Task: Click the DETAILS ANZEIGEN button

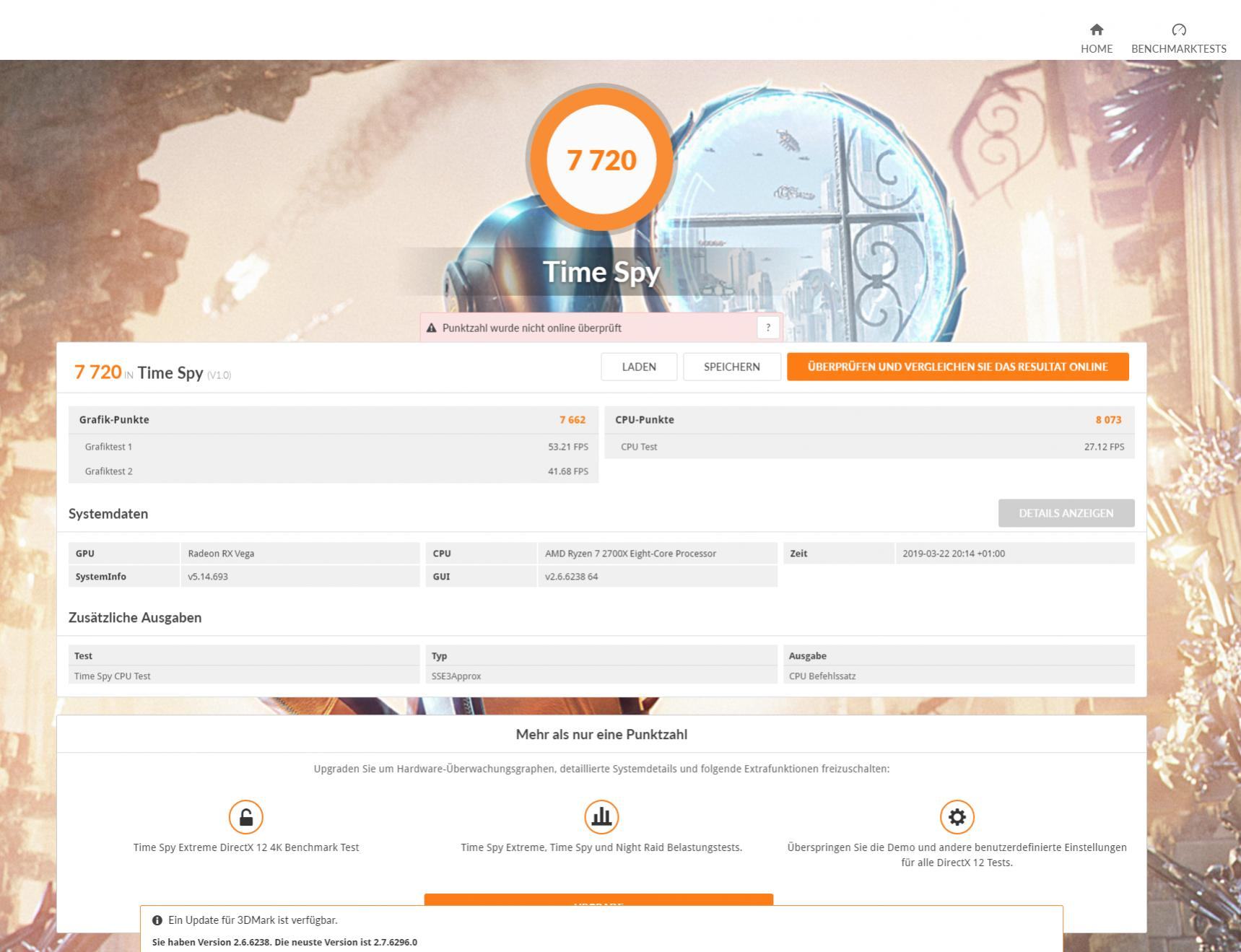Action: 1066,513
